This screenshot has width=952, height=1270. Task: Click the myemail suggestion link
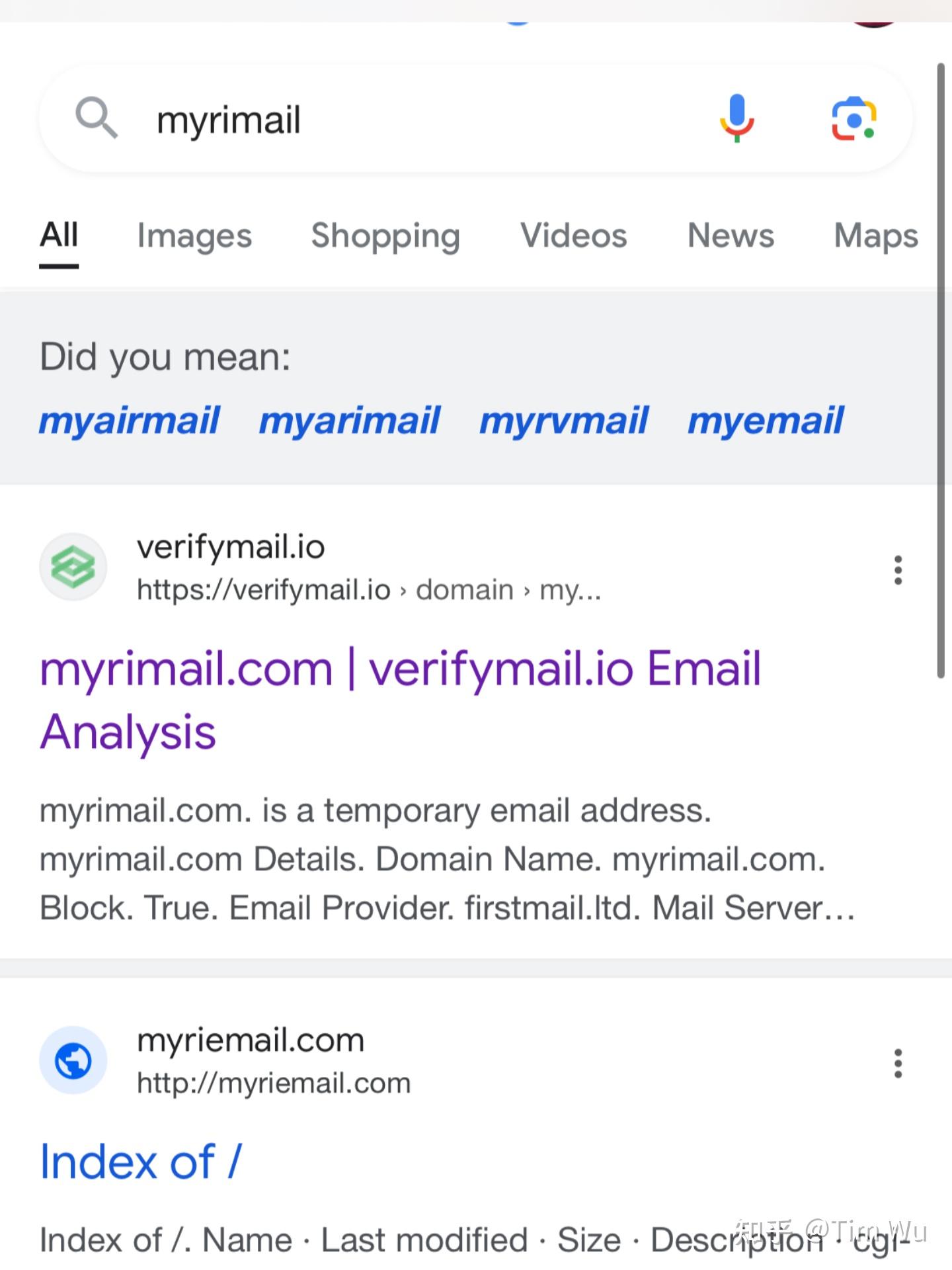pyautogui.click(x=766, y=421)
